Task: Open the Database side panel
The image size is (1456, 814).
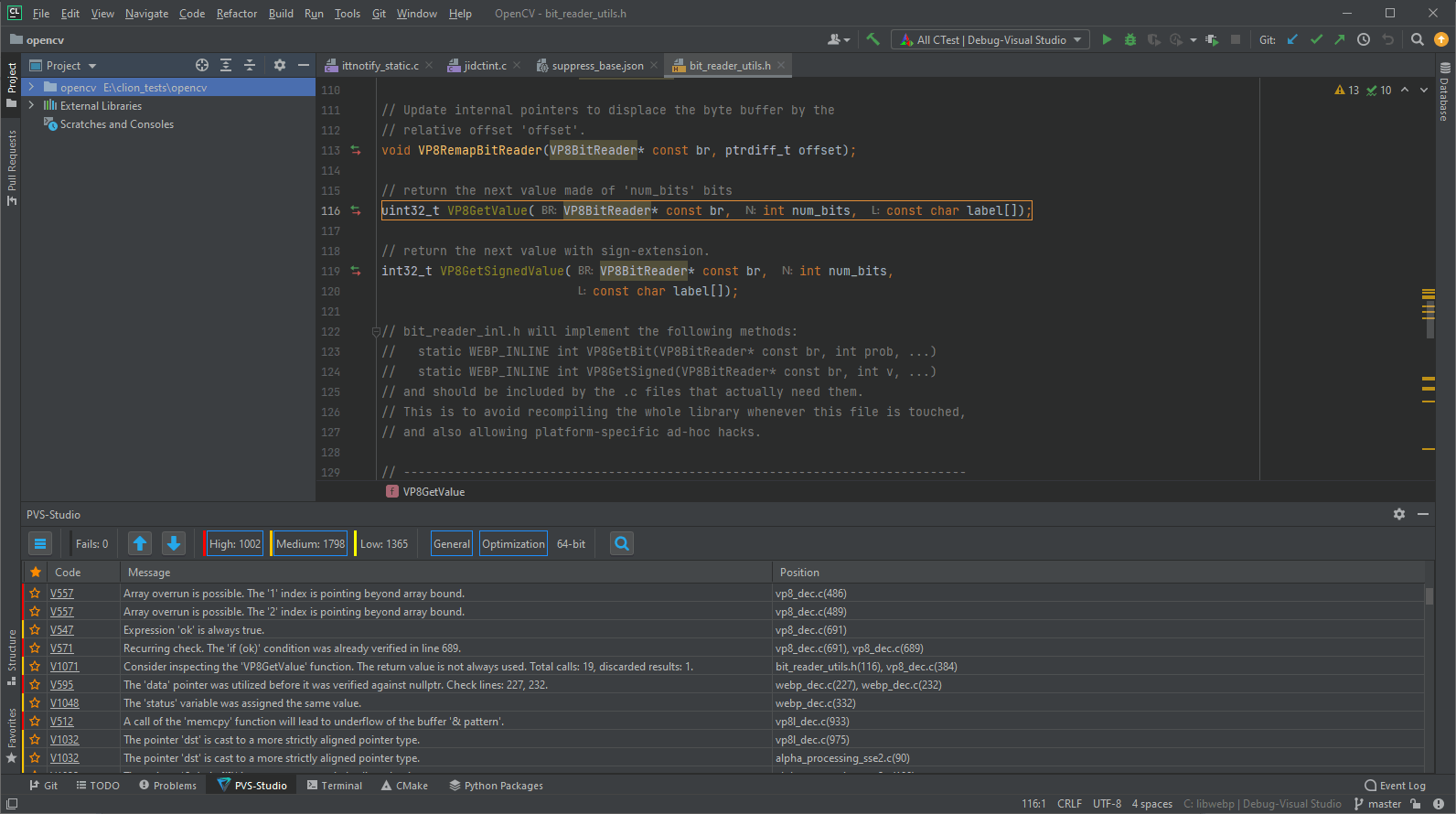Action: point(1444,92)
